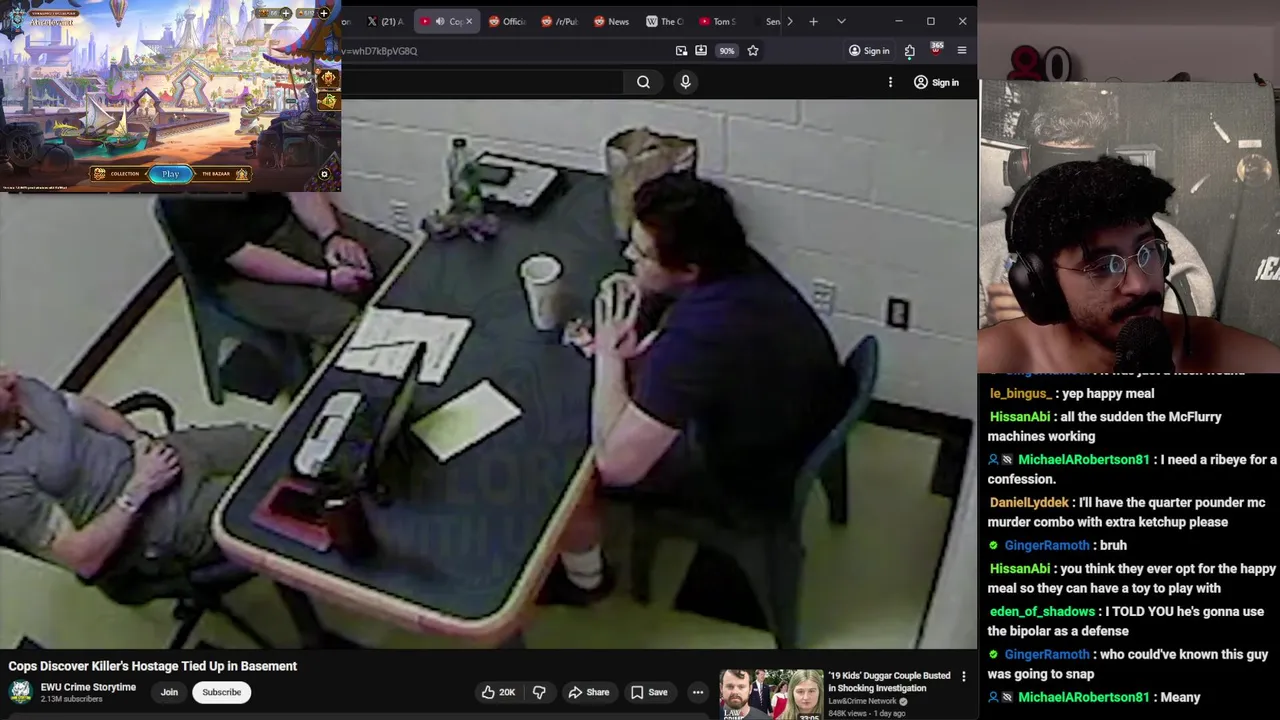Like the video with thumbs up
Viewport: 1280px width, 720px height.
(498, 692)
